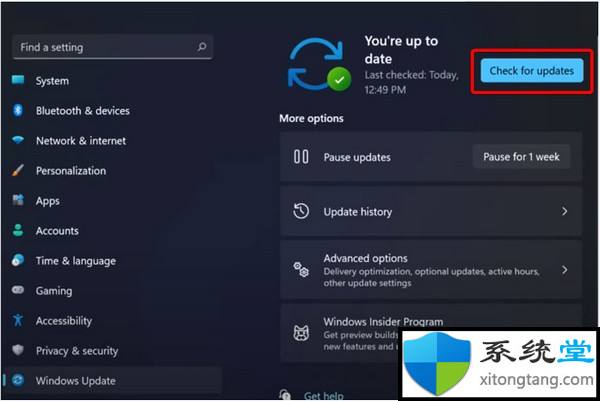
Task: Expand Update history chevron
Action: (x=565, y=211)
